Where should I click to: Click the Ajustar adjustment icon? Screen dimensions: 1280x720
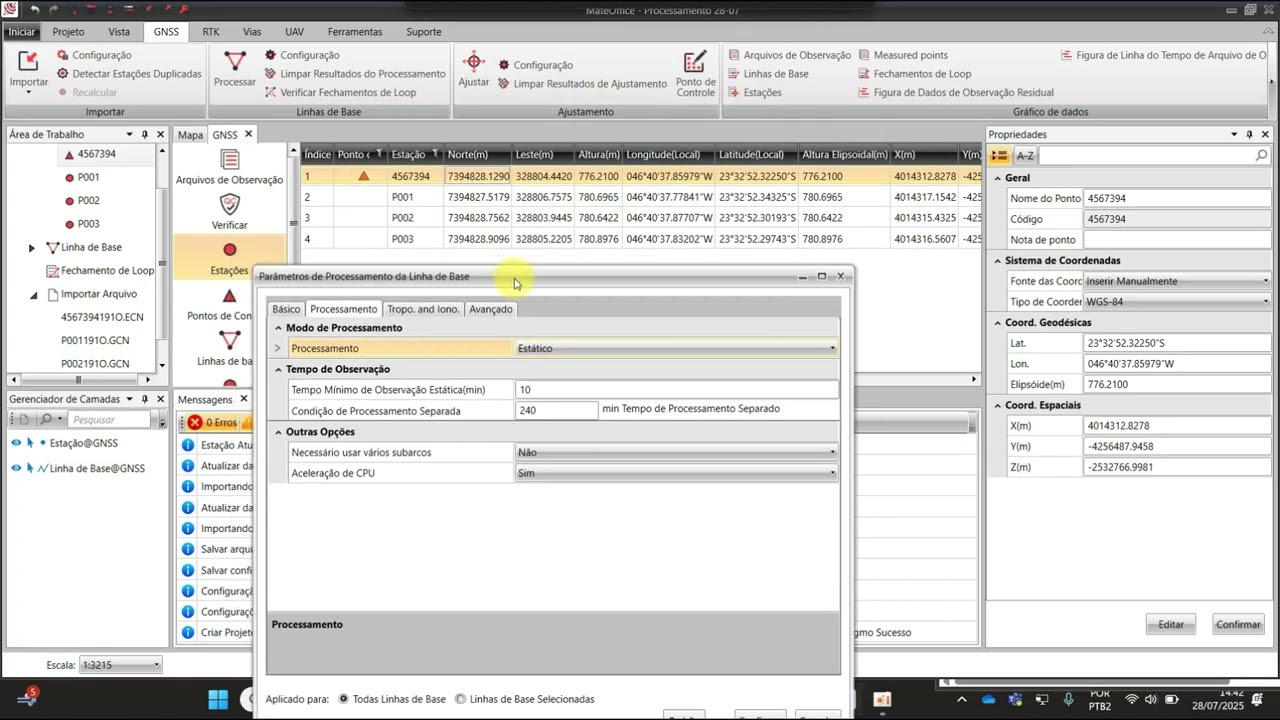[474, 68]
